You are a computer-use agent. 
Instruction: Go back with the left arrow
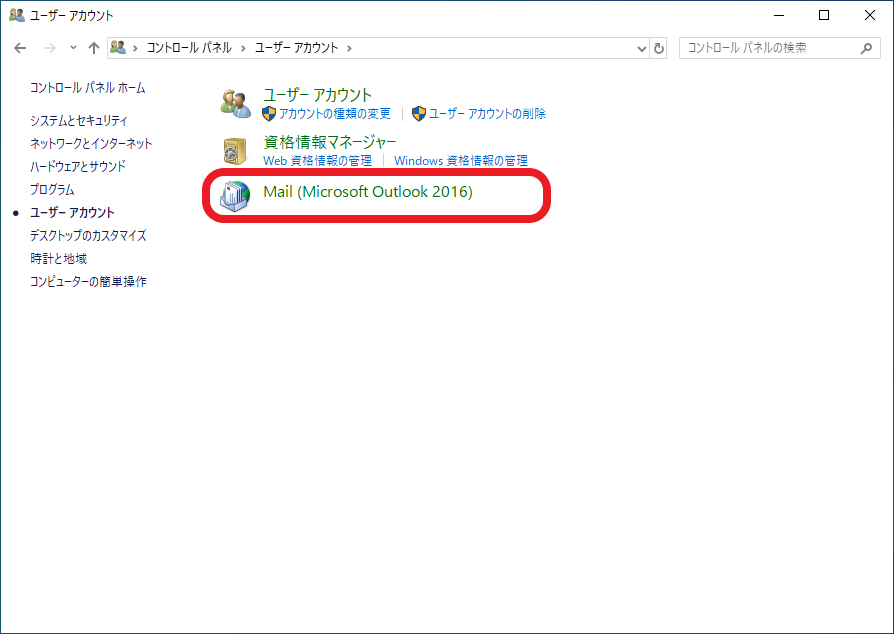point(20,48)
